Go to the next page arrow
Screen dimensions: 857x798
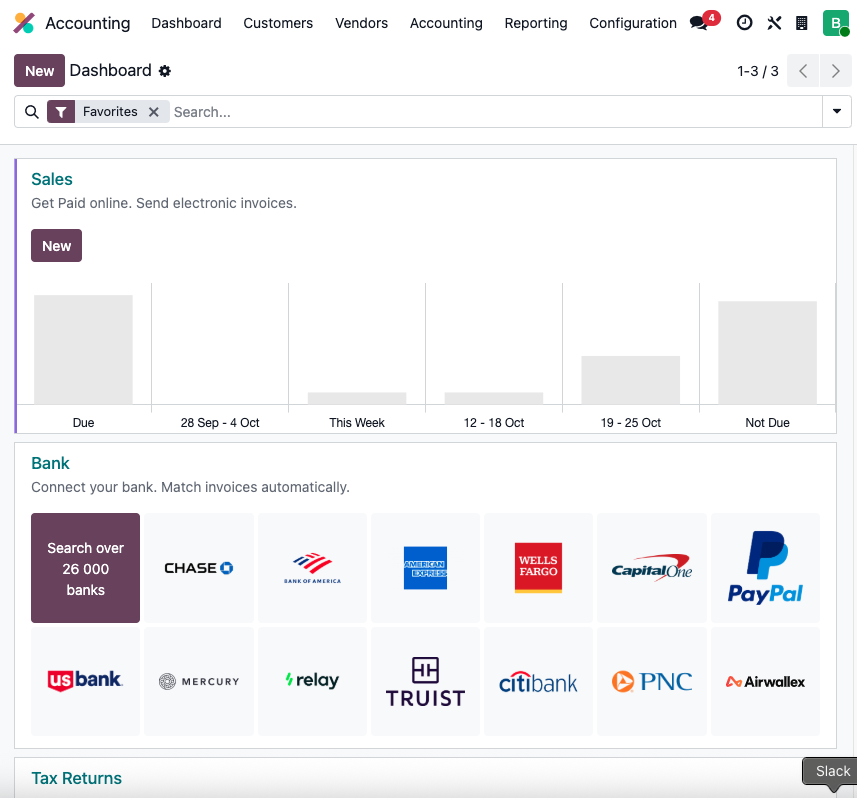pos(835,71)
